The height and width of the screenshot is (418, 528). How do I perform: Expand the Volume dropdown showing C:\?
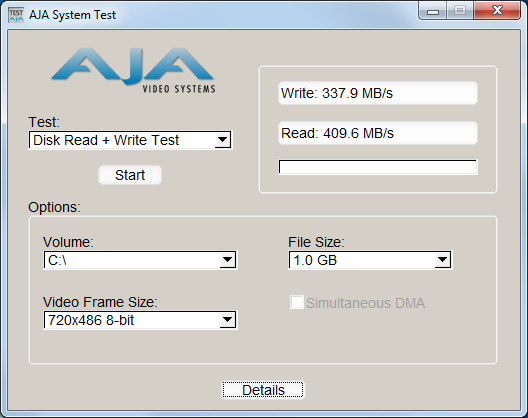click(x=140, y=260)
